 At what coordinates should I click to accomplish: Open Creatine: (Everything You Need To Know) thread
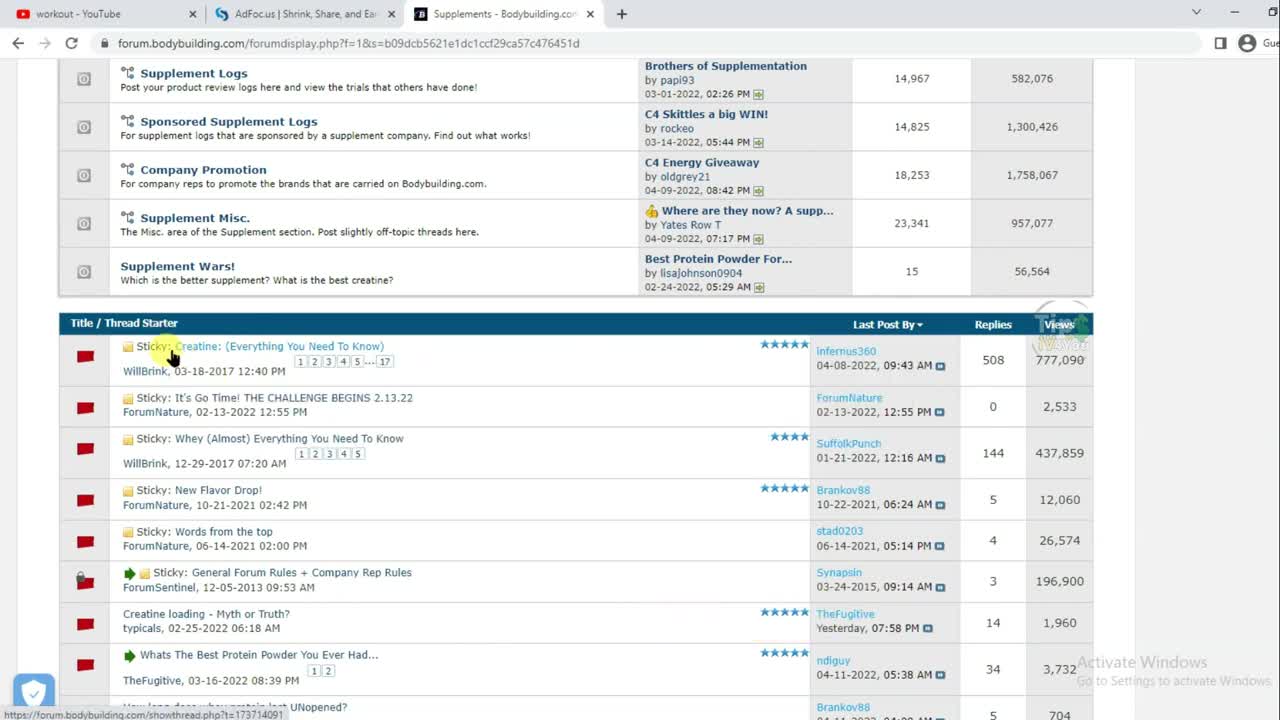279,346
